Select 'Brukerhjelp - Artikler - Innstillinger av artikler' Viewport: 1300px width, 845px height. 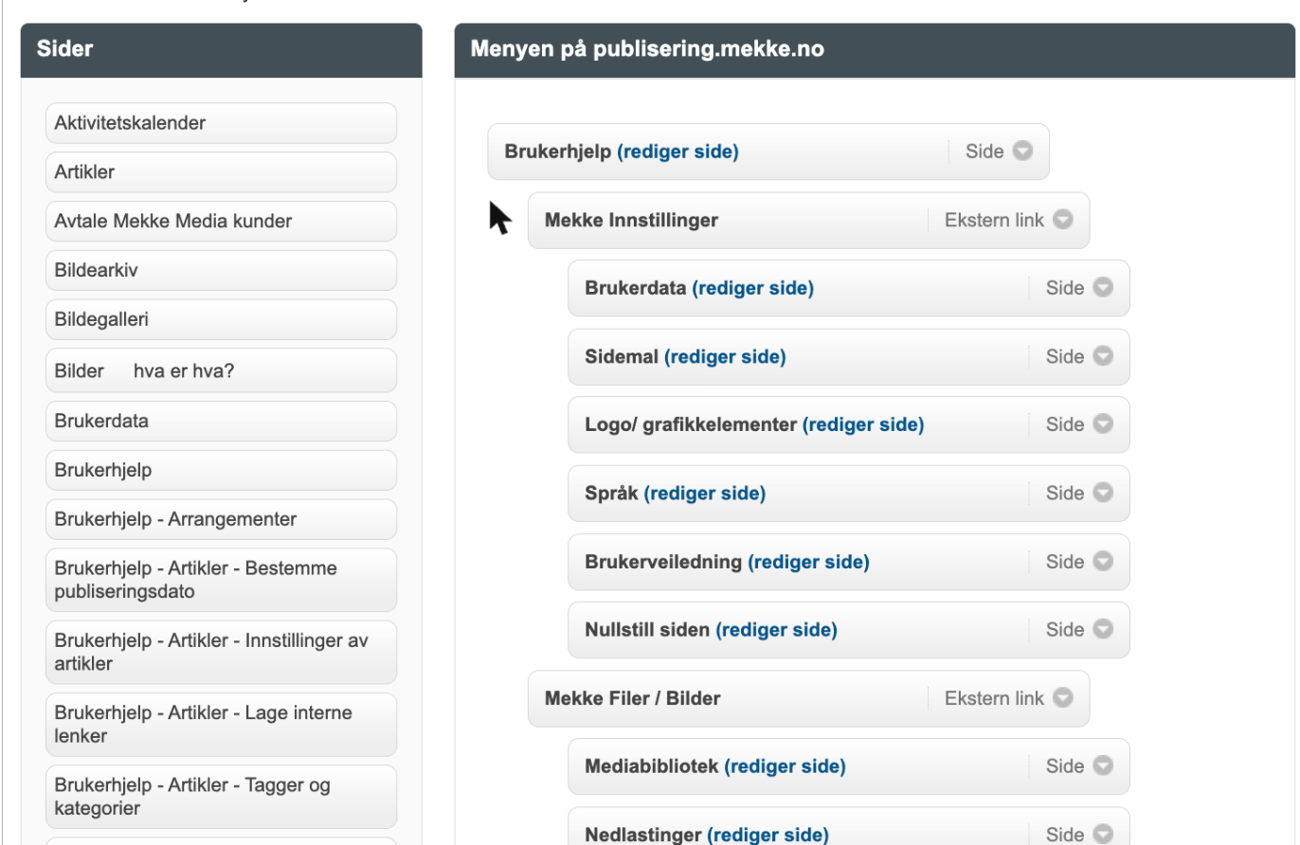pos(221,652)
